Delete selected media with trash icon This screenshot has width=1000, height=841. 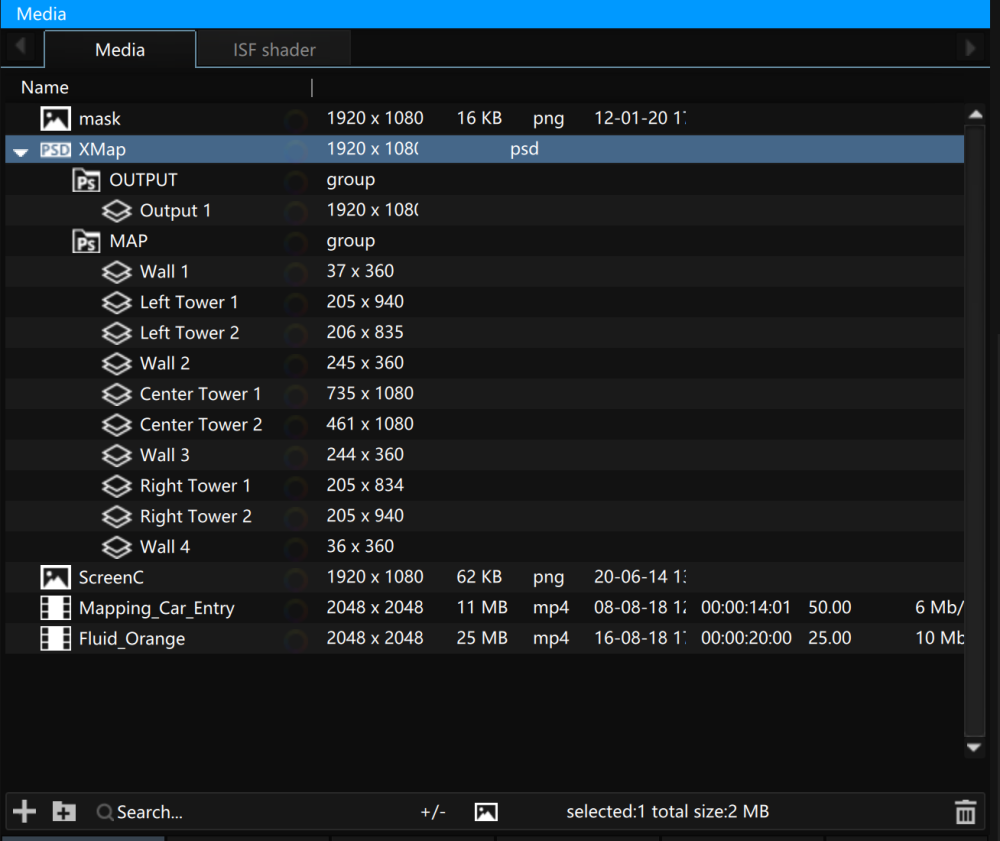[x=966, y=812]
